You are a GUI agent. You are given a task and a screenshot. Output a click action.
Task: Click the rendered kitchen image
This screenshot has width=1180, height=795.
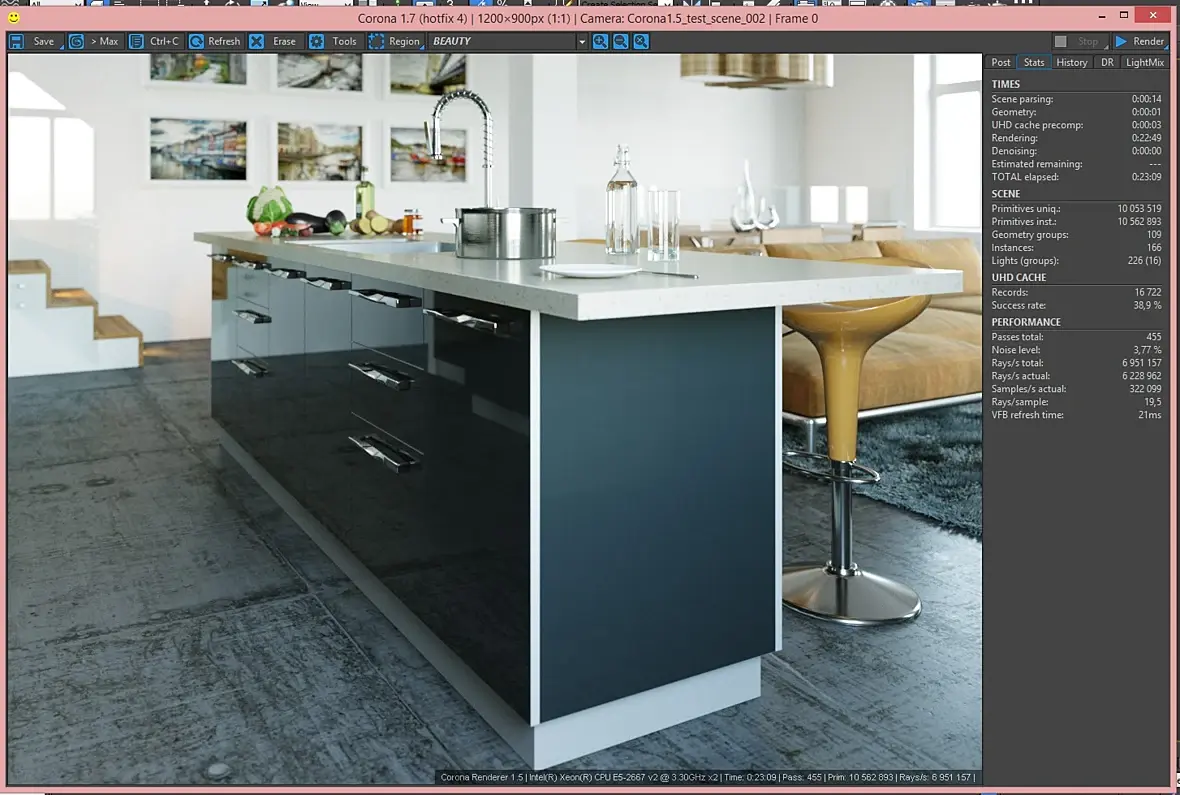click(494, 419)
